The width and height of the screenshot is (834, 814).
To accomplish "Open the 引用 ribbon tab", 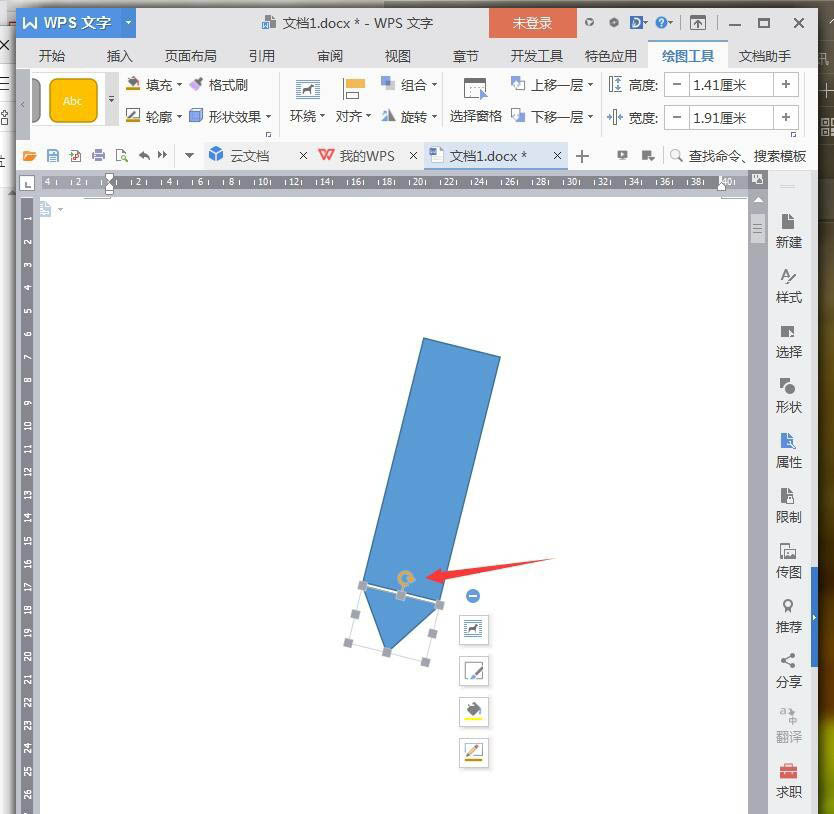I will click(262, 56).
